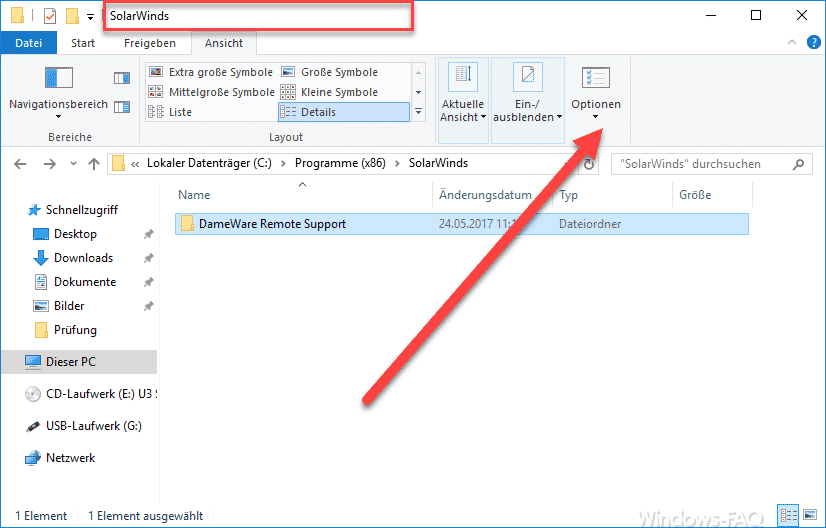Open Schnellzugriff in the navigation pane
This screenshot has height=528, width=826.
[82, 210]
